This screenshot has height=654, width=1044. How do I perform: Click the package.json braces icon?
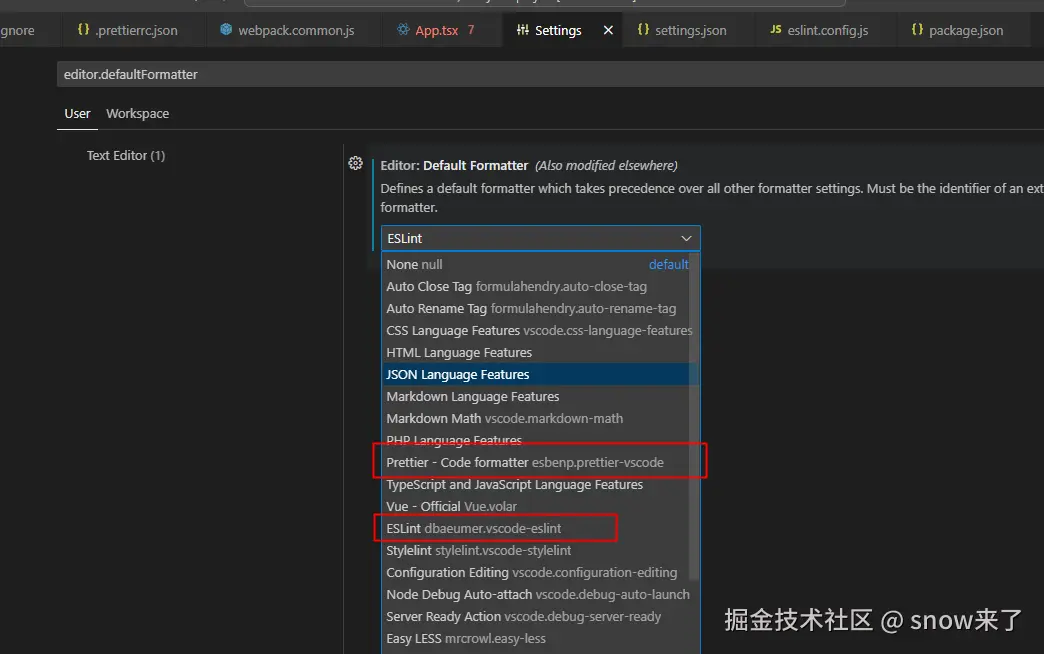point(917,29)
